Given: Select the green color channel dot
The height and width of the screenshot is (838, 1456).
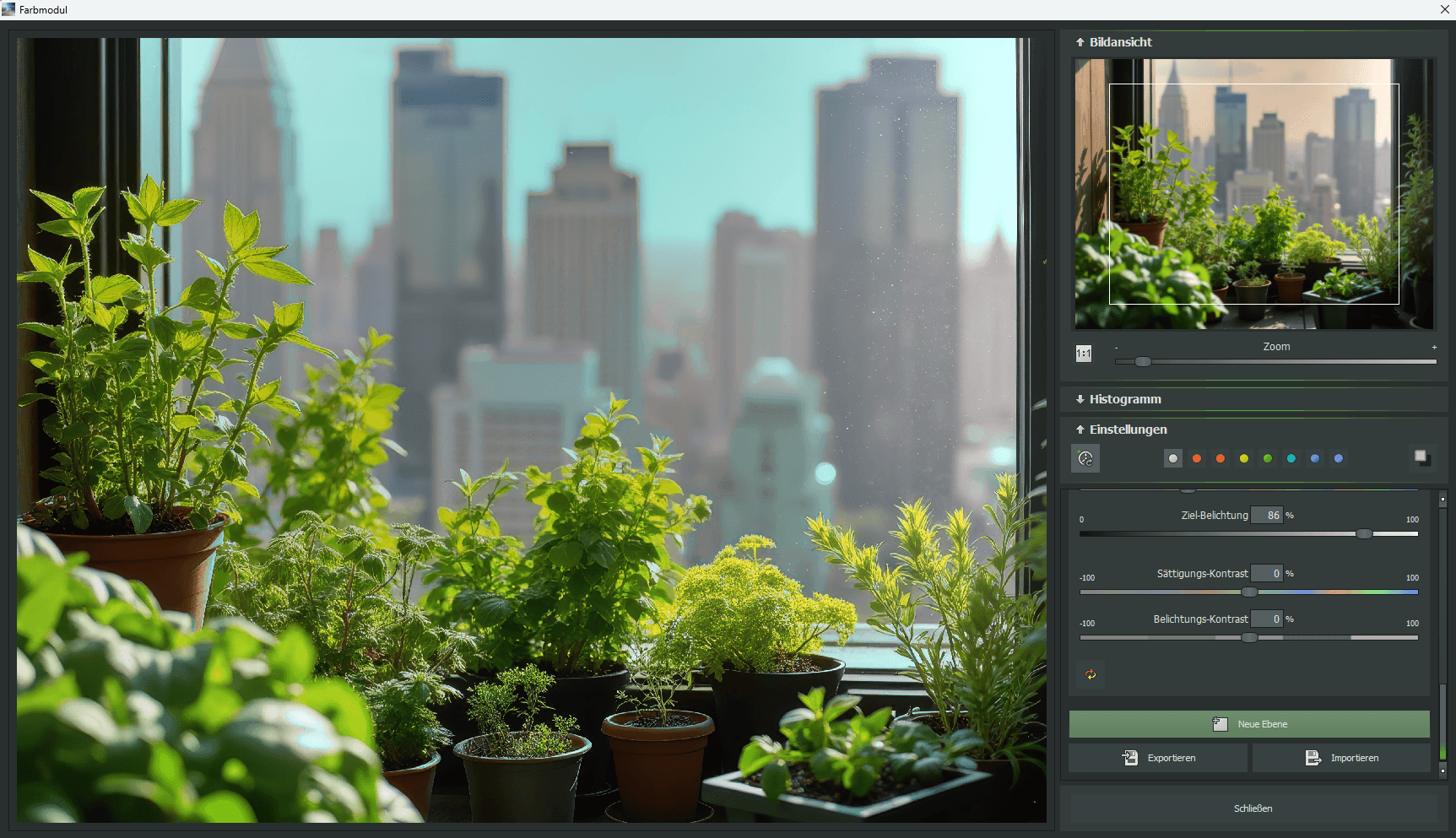Looking at the screenshot, I should click(x=1268, y=458).
